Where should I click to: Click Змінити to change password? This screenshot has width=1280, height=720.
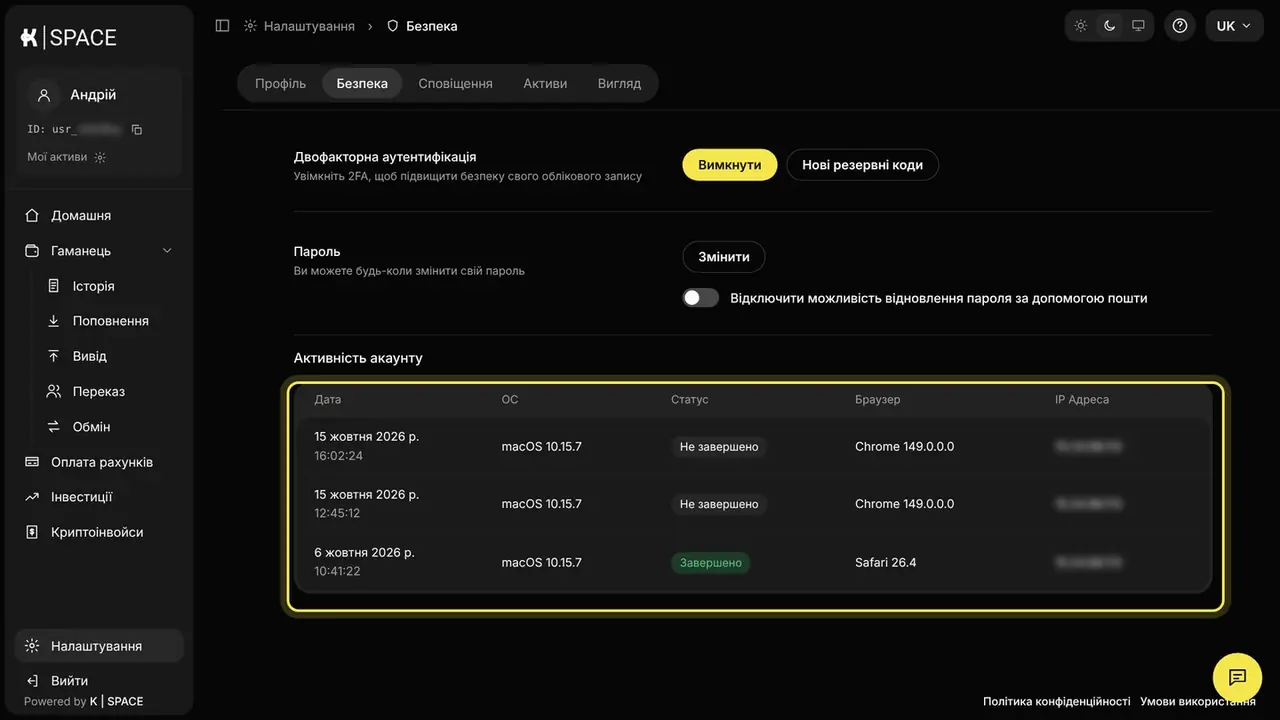[x=724, y=257]
